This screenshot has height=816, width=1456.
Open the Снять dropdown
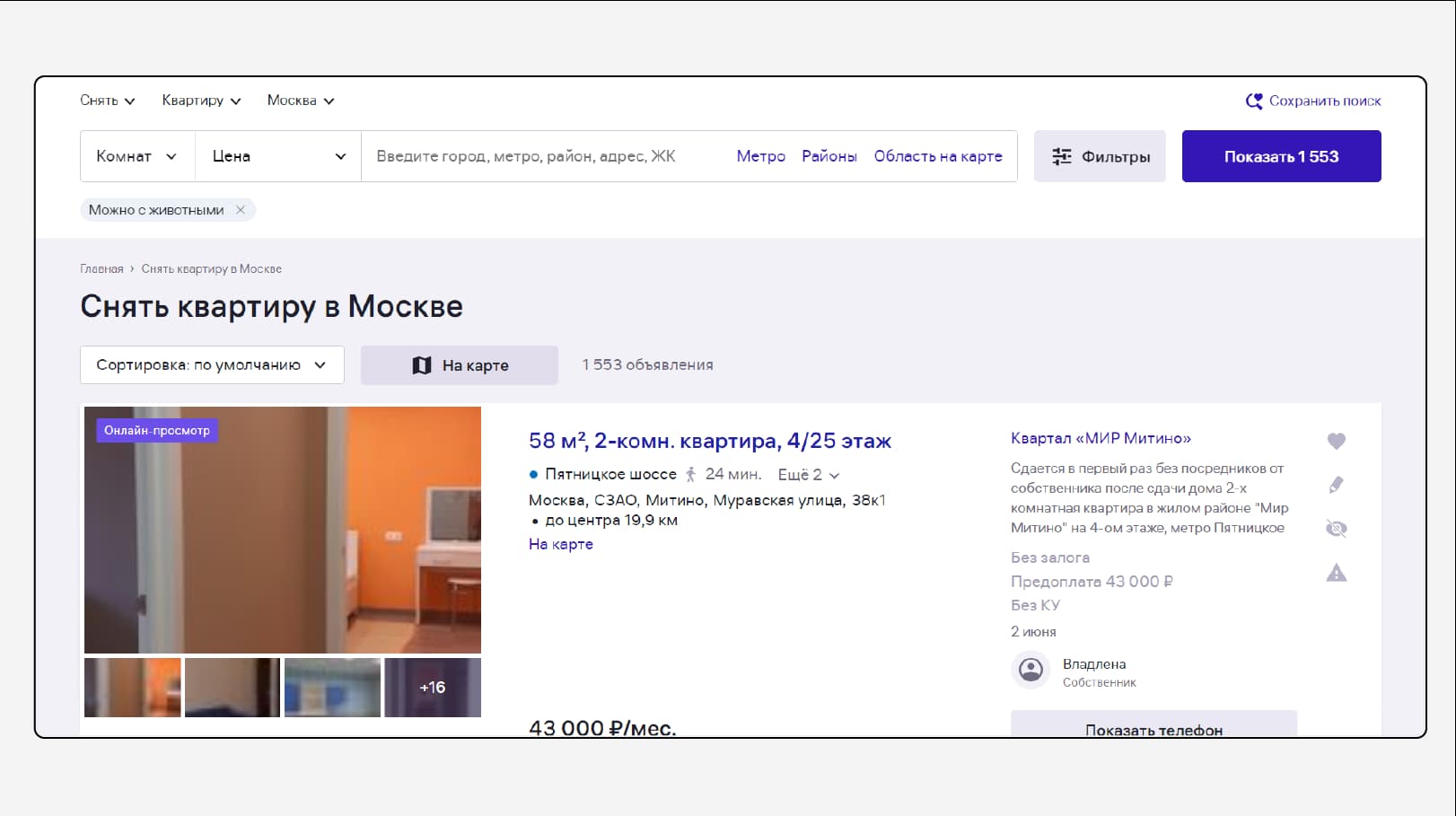pyautogui.click(x=108, y=101)
